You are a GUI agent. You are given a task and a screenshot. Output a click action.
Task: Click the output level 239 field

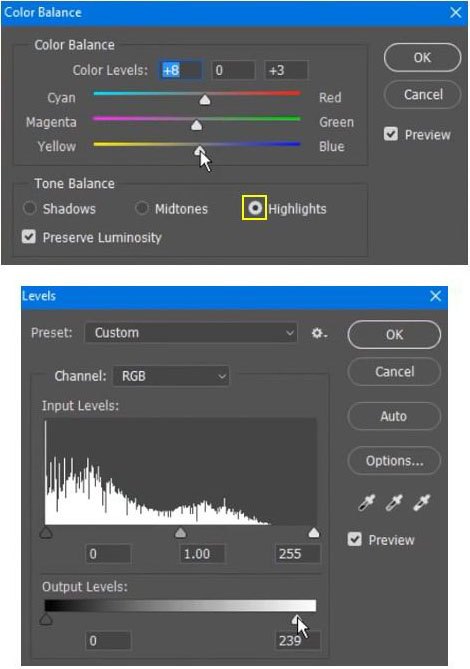[x=298, y=640]
